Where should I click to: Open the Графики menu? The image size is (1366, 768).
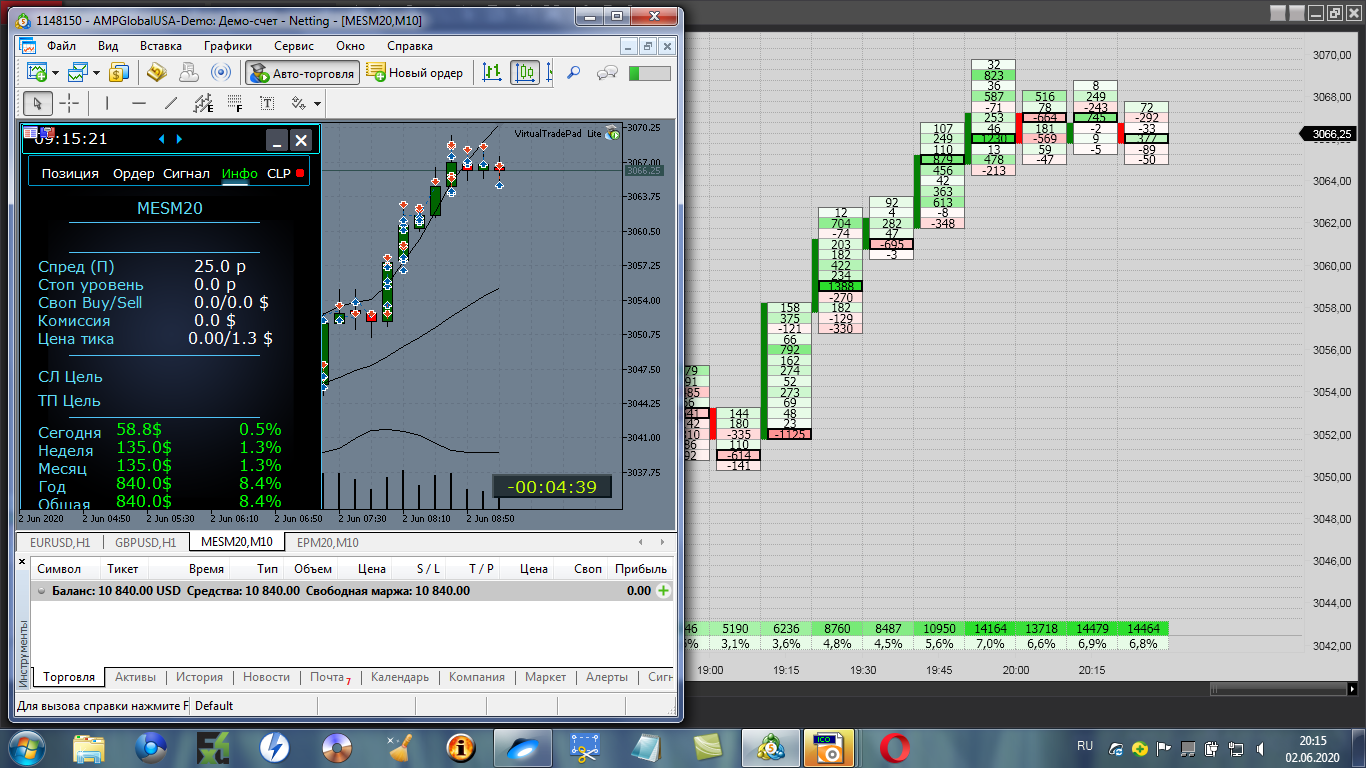tap(228, 46)
